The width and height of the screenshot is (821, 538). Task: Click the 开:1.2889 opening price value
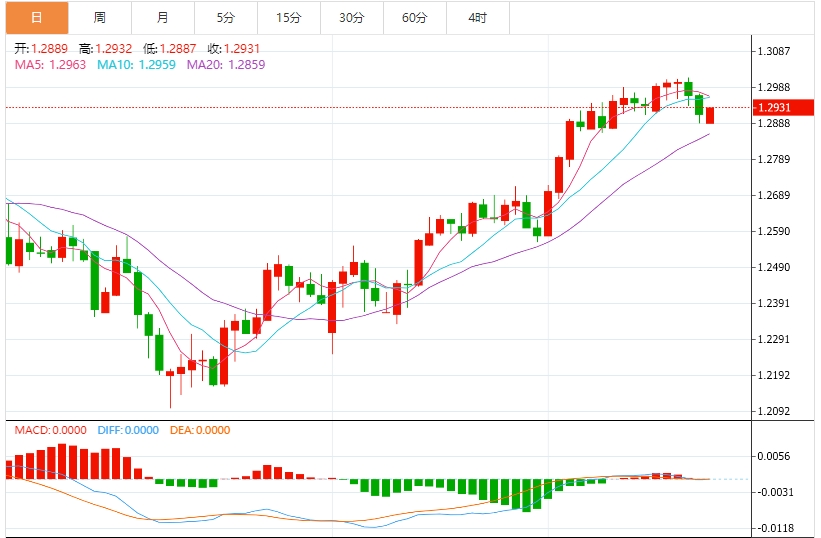(x=40, y=48)
